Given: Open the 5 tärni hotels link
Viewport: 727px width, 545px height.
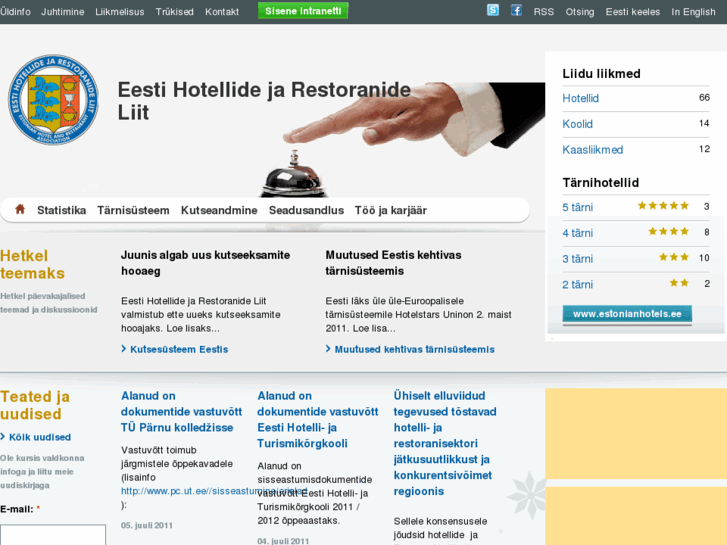Looking at the screenshot, I should (x=577, y=207).
